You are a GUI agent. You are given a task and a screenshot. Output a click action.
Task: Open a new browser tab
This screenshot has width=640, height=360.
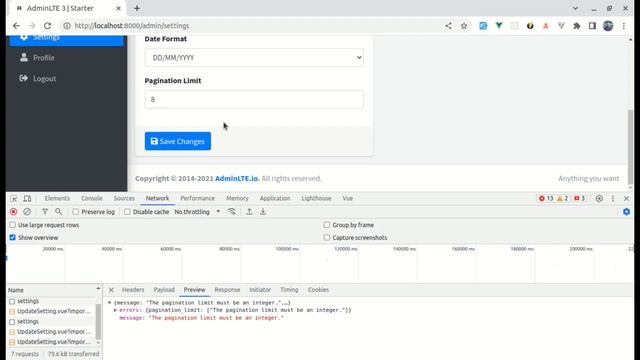point(137,8)
